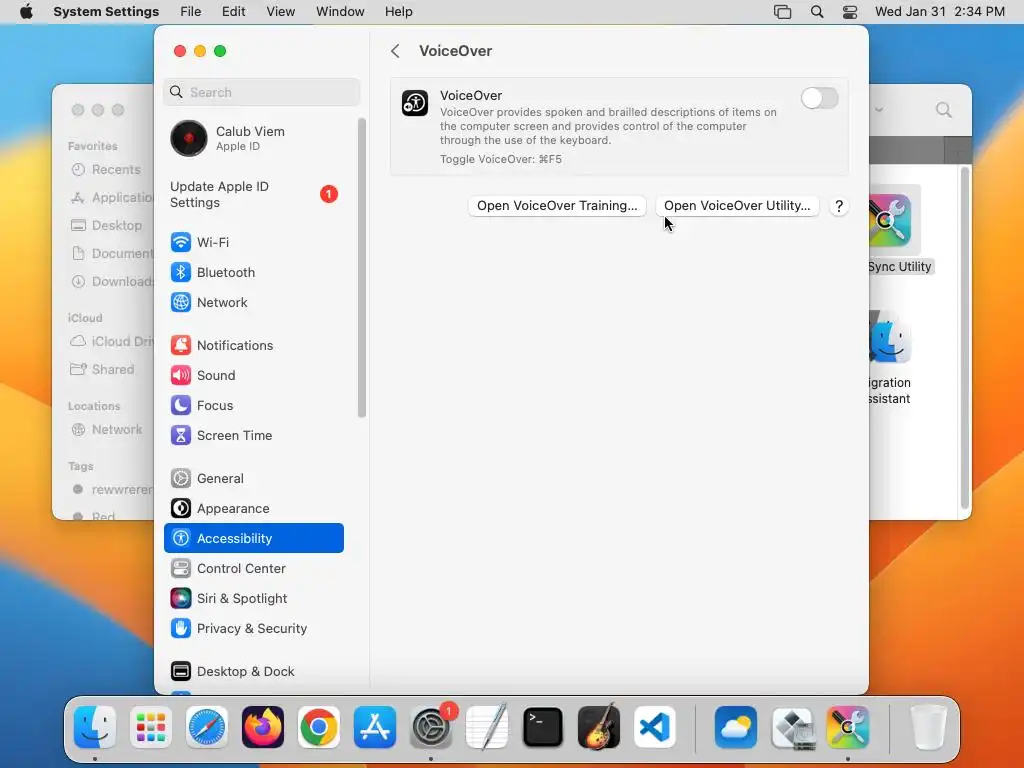
Task: Open Weather app from the Dock
Action: [x=736, y=727]
